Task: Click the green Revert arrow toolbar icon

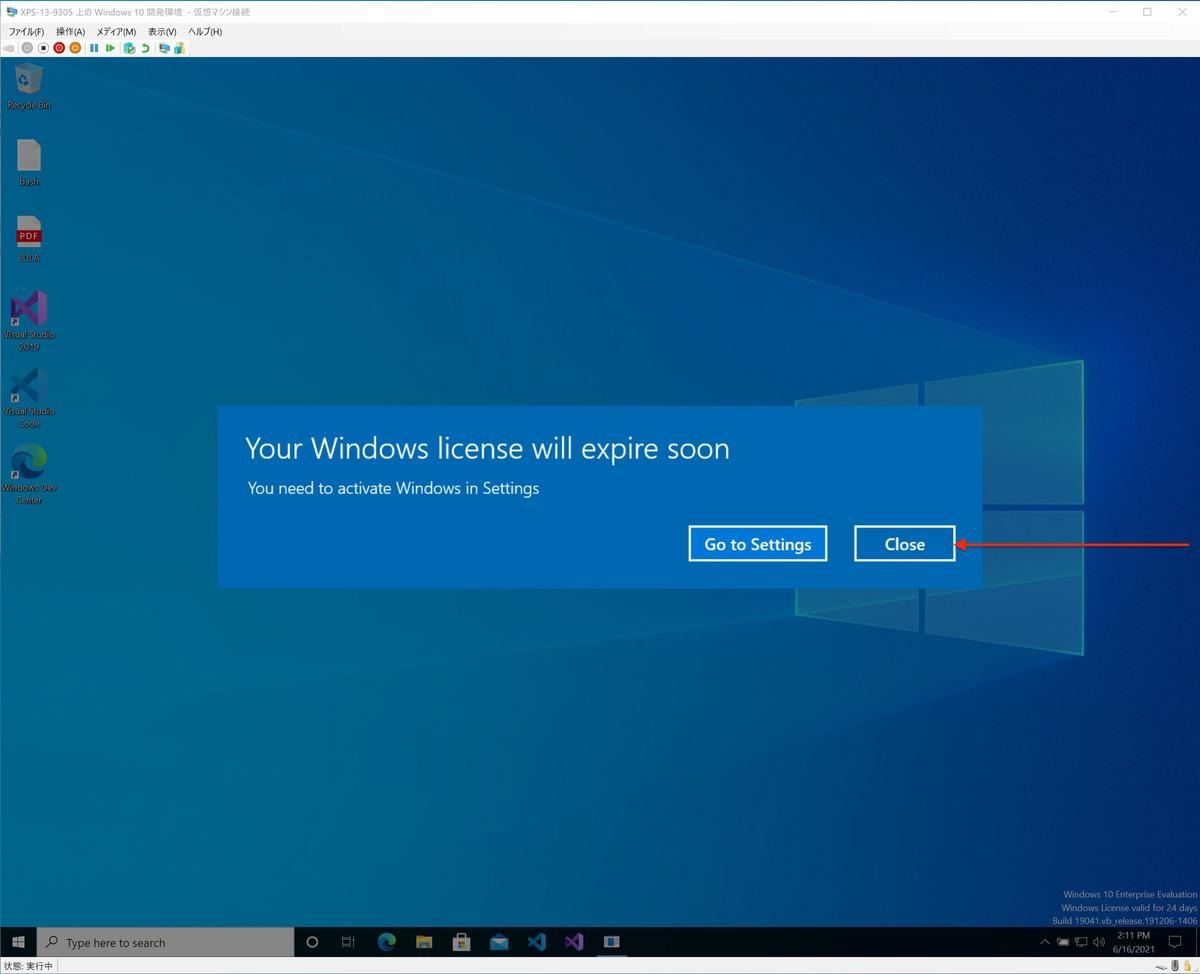Action: (x=145, y=48)
